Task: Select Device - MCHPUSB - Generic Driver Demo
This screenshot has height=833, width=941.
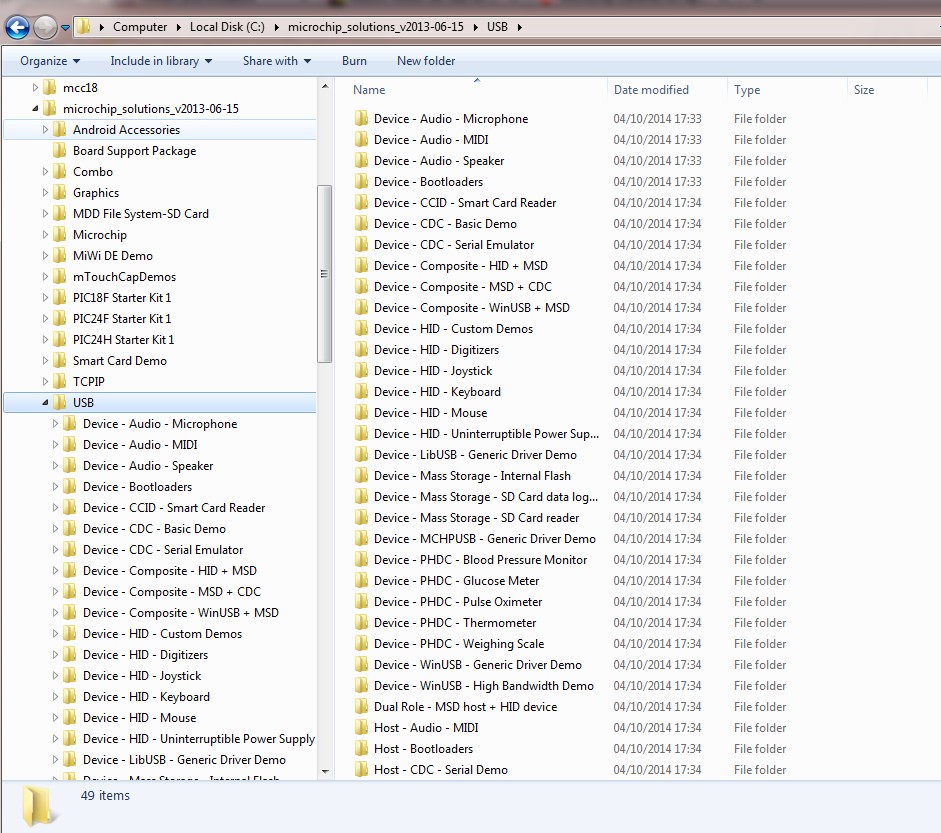Action: click(x=484, y=539)
